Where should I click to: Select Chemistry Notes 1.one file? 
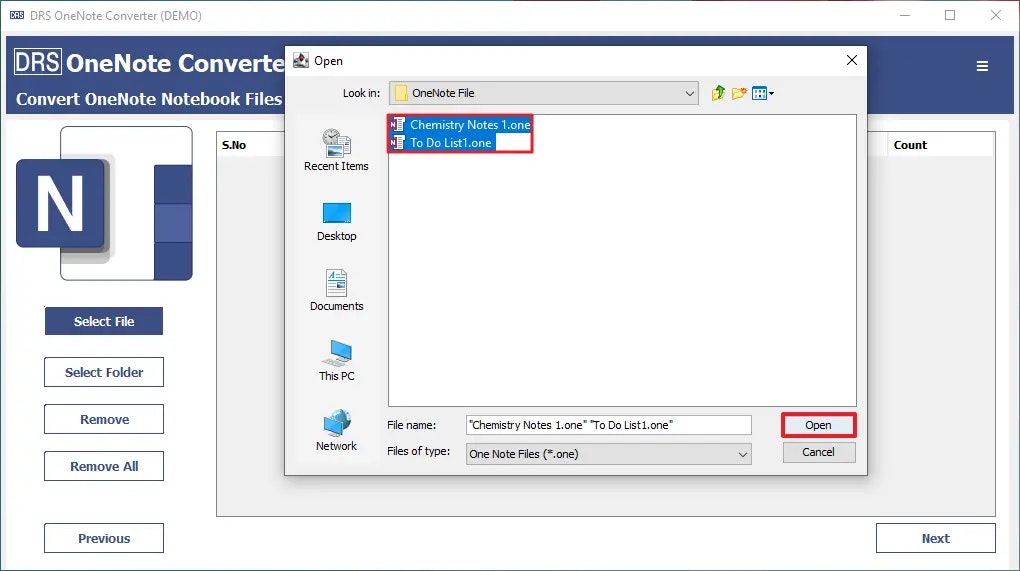tap(460, 125)
